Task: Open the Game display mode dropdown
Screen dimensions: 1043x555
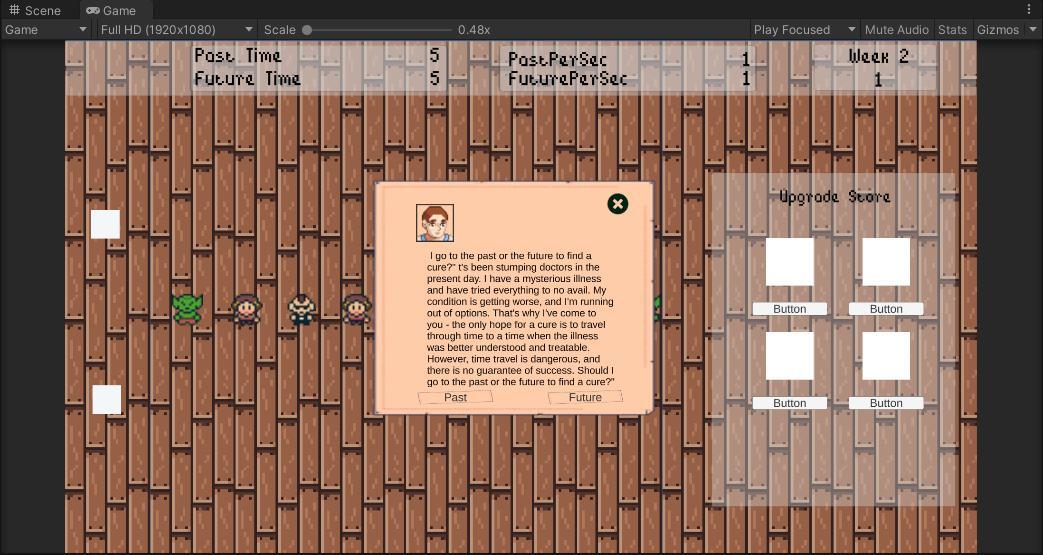Action: click(46, 30)
